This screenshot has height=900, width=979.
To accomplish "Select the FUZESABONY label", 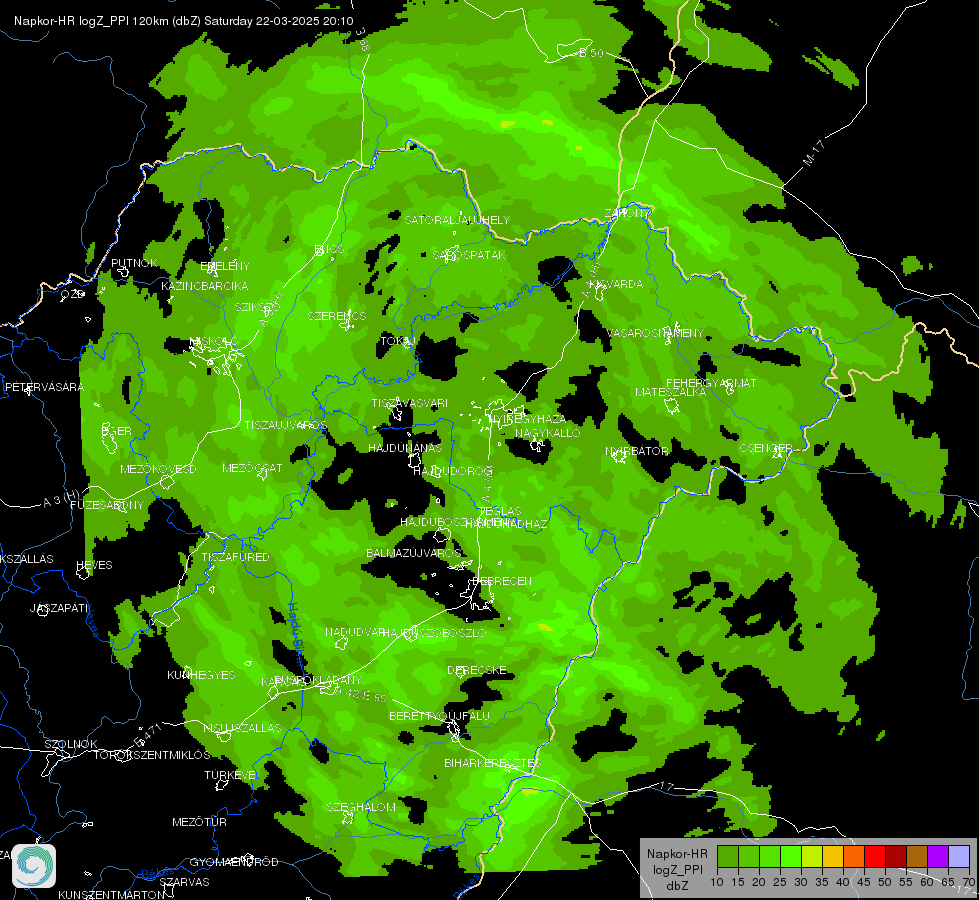I will (107, 505).
